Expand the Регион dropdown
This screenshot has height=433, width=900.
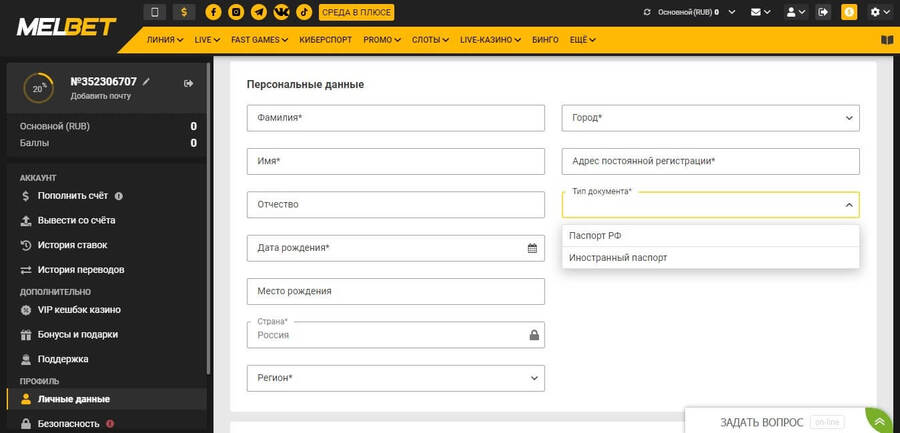pyautogui.click(x=395, y=378)
